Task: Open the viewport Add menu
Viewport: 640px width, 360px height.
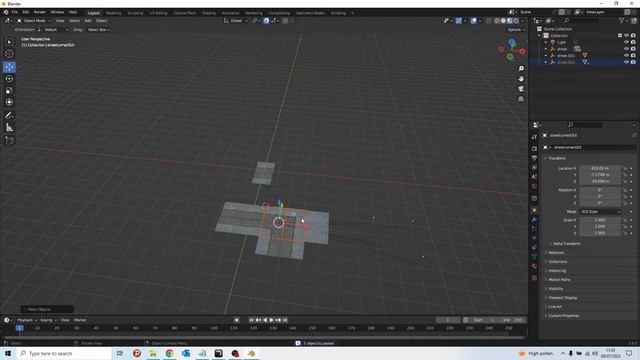Action: 88,20
